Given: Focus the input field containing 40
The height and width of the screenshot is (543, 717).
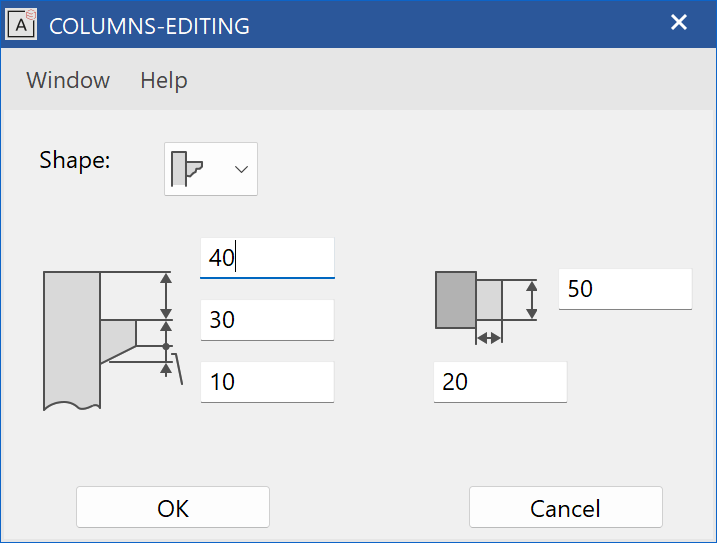Looking at the screenshot, I should click(267, 258).
